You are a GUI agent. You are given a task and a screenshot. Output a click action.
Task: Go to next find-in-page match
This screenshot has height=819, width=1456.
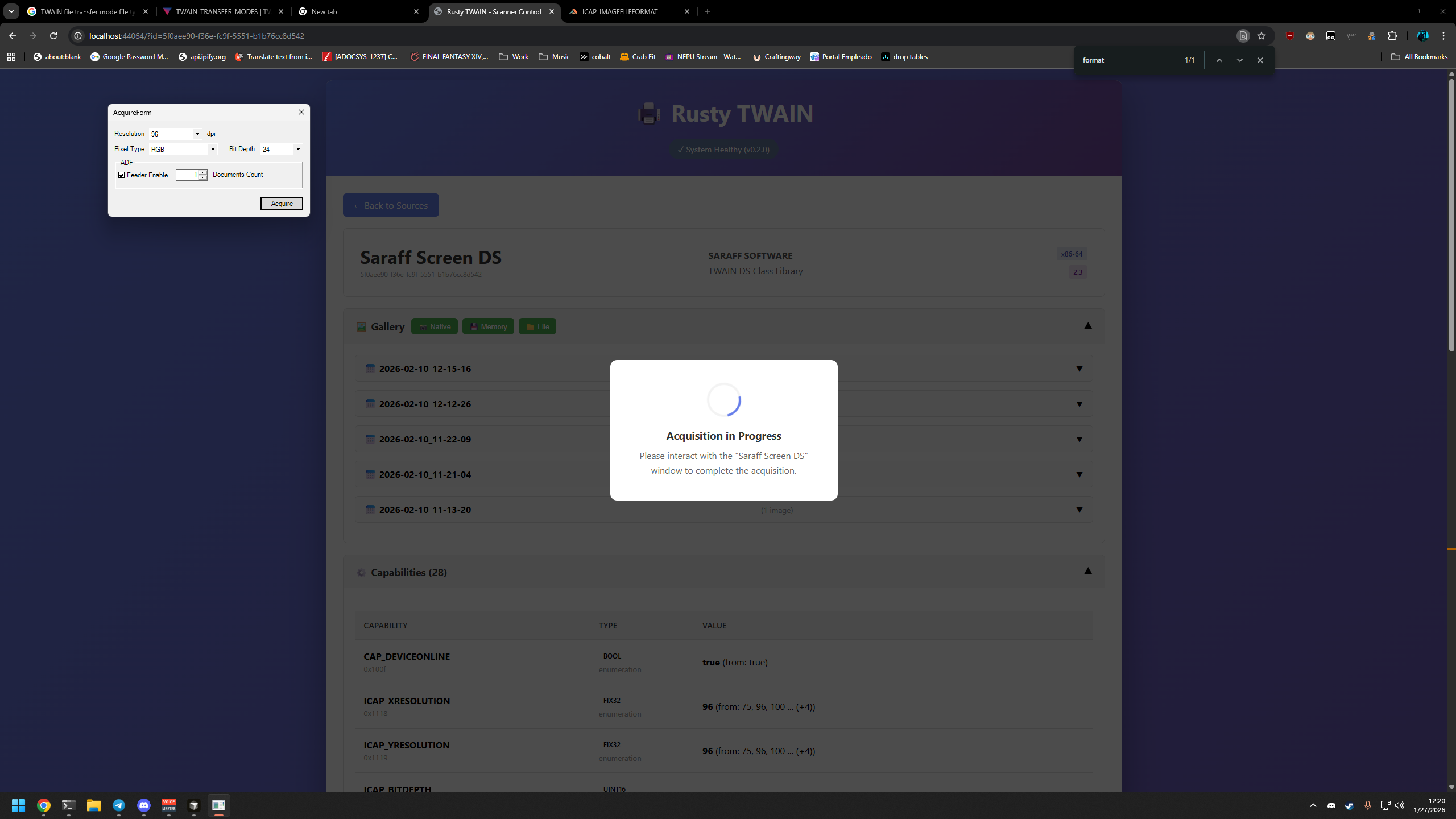click(x=1239, y=60)
